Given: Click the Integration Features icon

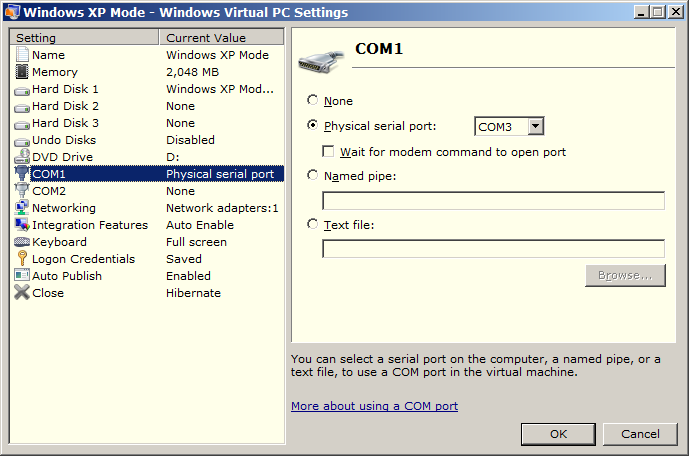Looking at the screenshot, I should [22, 224].
